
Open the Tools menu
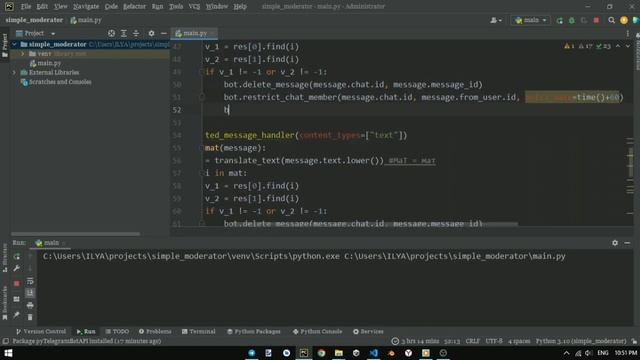point(176,7)
